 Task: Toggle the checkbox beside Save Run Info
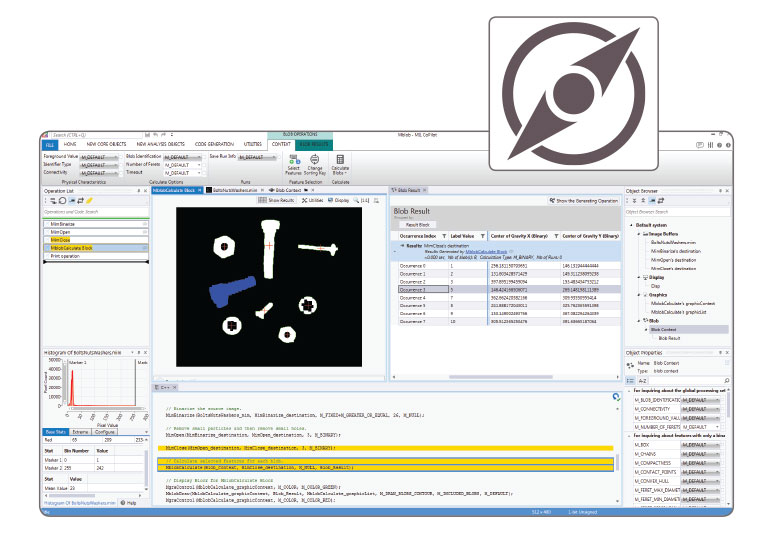coord(279,157)
